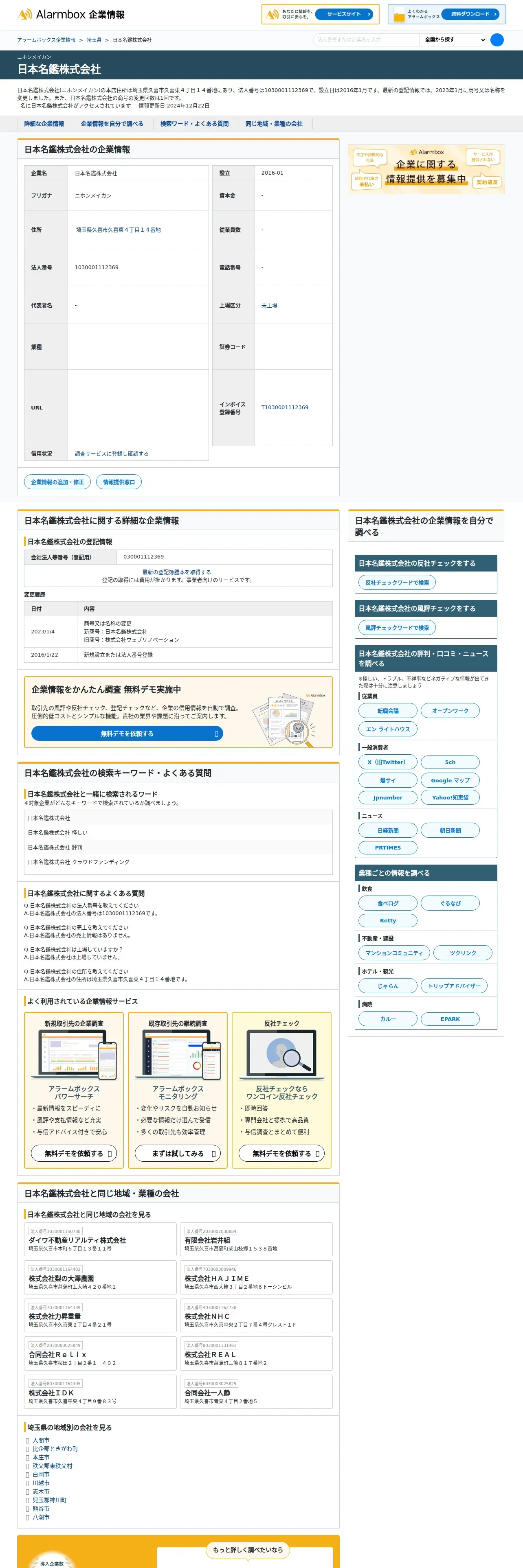
Task: Click 反社チェックワードで検索 button
Action: click(x=397, y=583)
